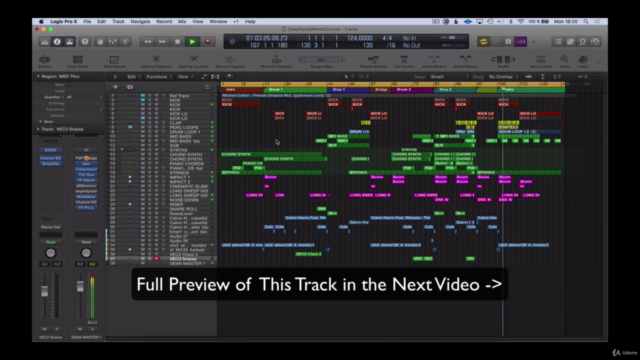Open the Mix menu
640x360 pixels.
point(182,22)
